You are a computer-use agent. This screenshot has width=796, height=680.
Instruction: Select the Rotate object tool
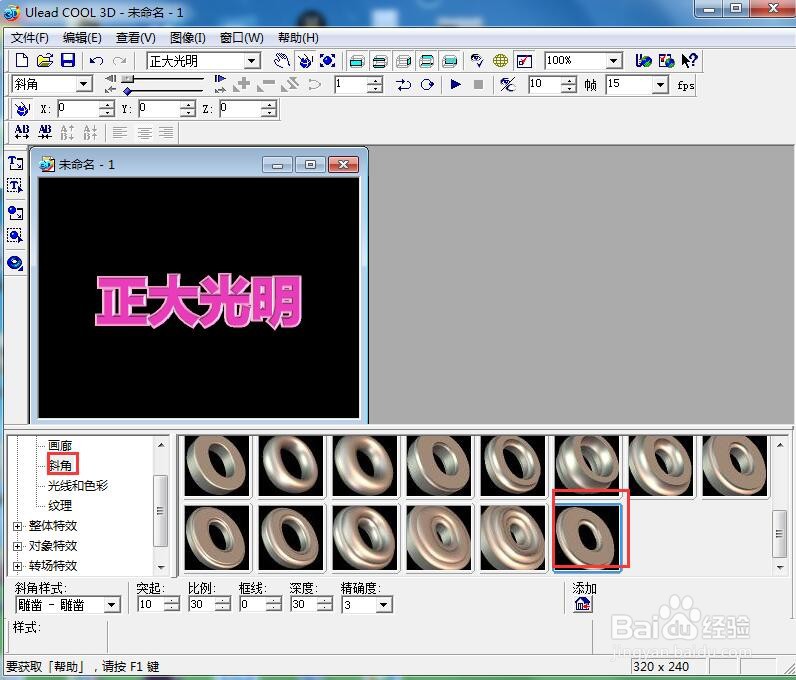[x=305, y=61]
